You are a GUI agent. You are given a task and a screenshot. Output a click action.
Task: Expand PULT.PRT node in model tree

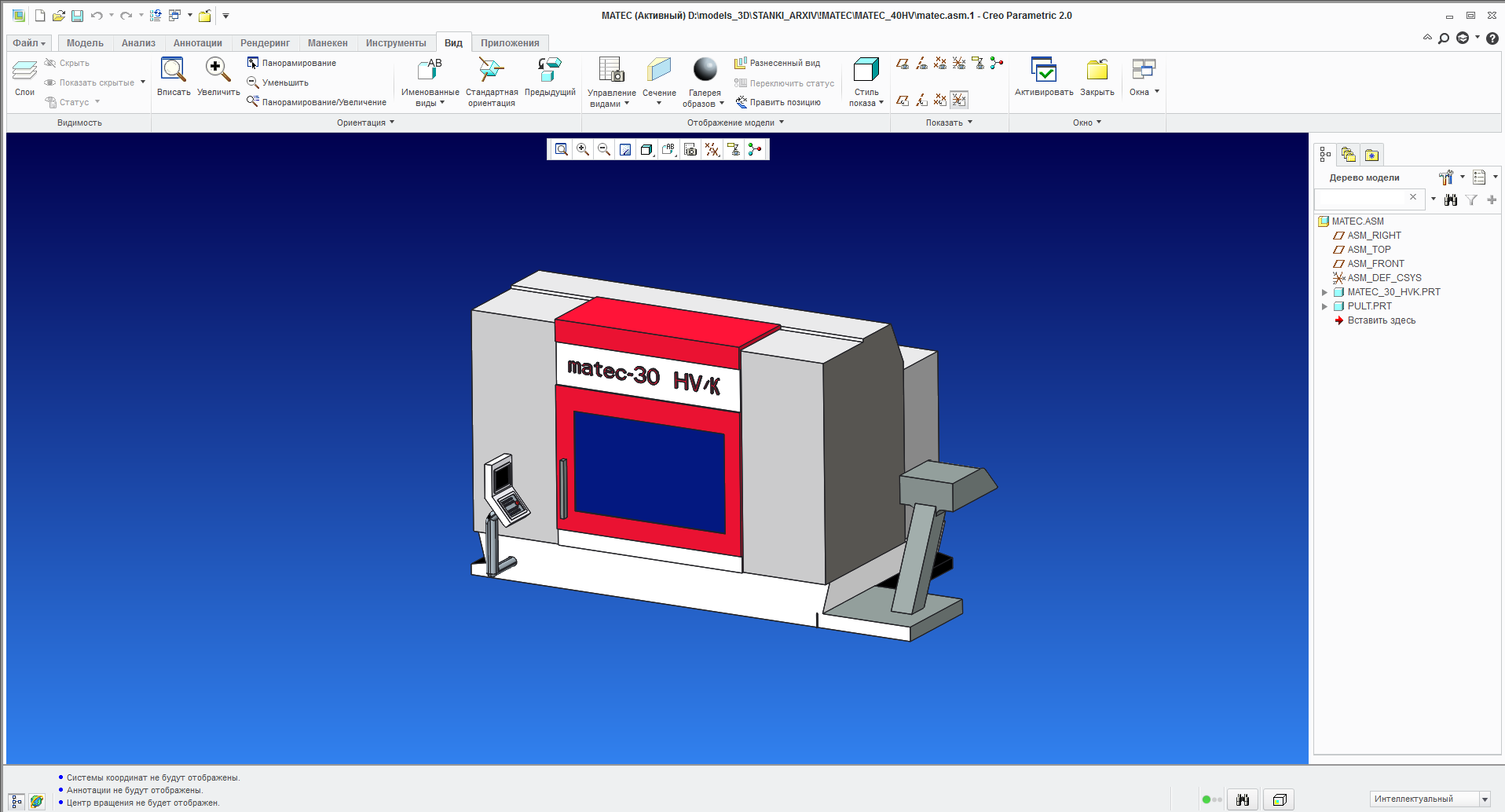[x=1324, y=306]
